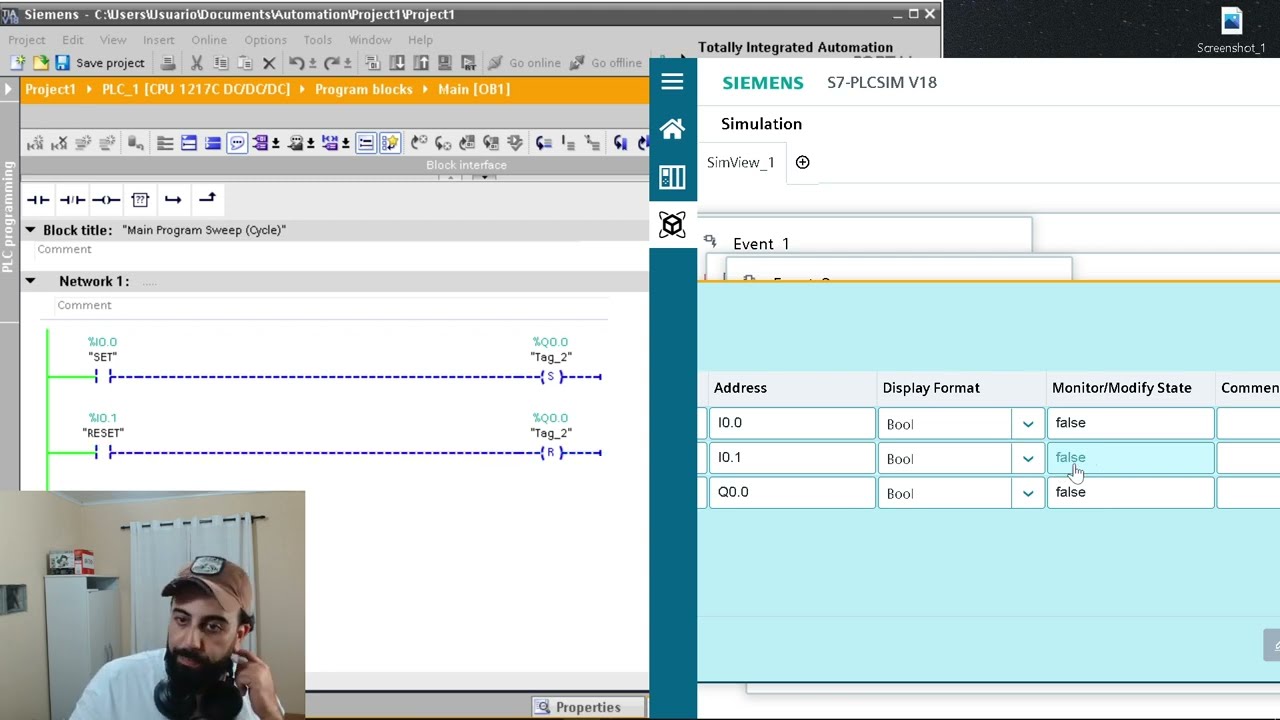Select the RESET contact at %I0.1
1280x720 pixels.
tap(103, 453)
